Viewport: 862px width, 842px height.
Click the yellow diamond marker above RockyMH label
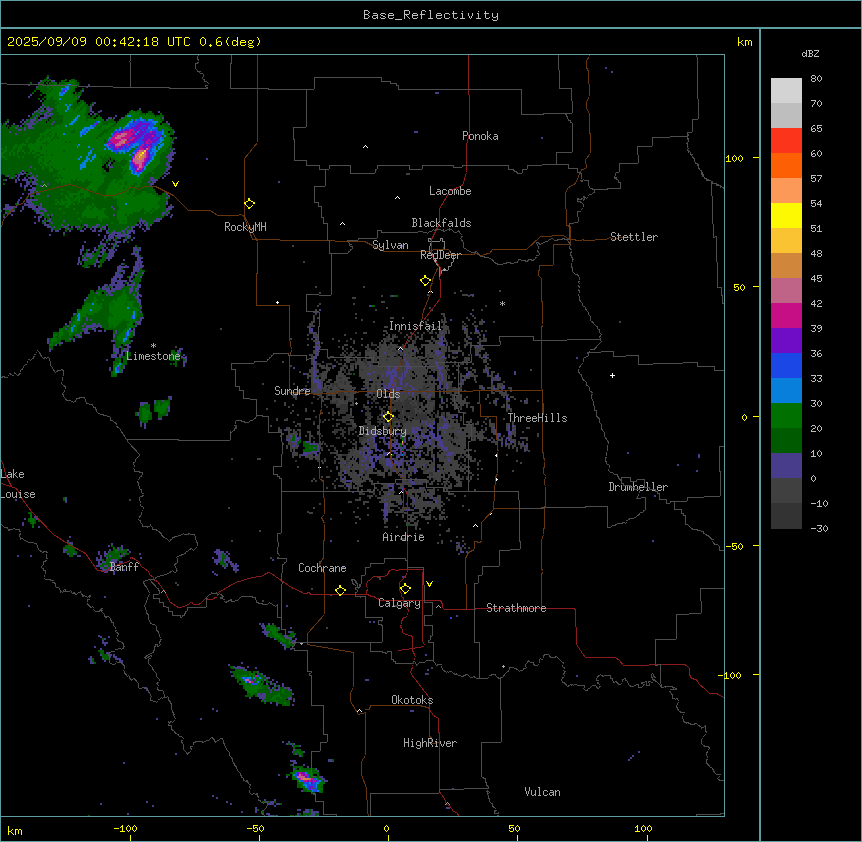point(249,204)
